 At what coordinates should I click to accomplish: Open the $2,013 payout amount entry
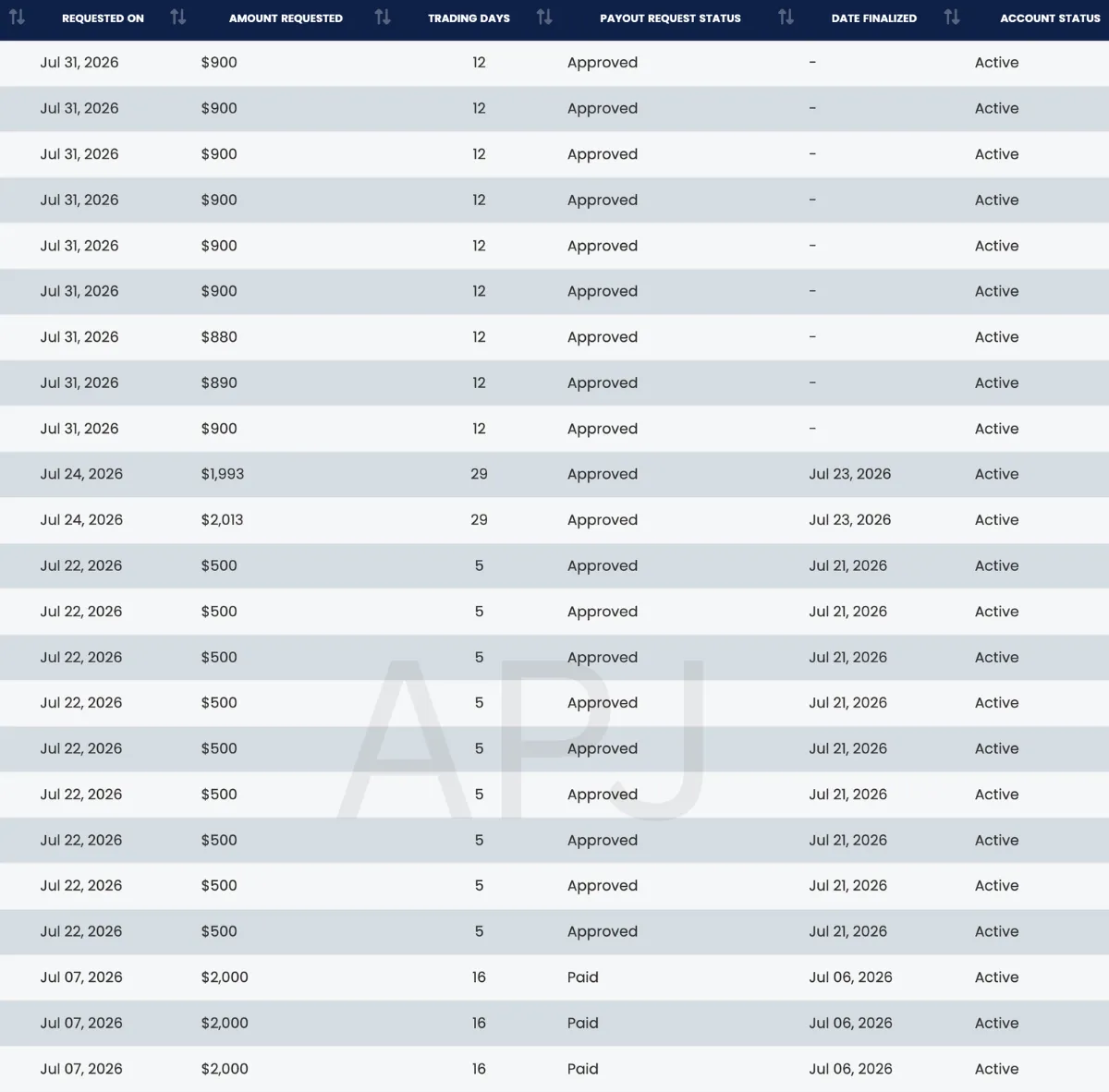pyautogui.click(x=222, y=520)
